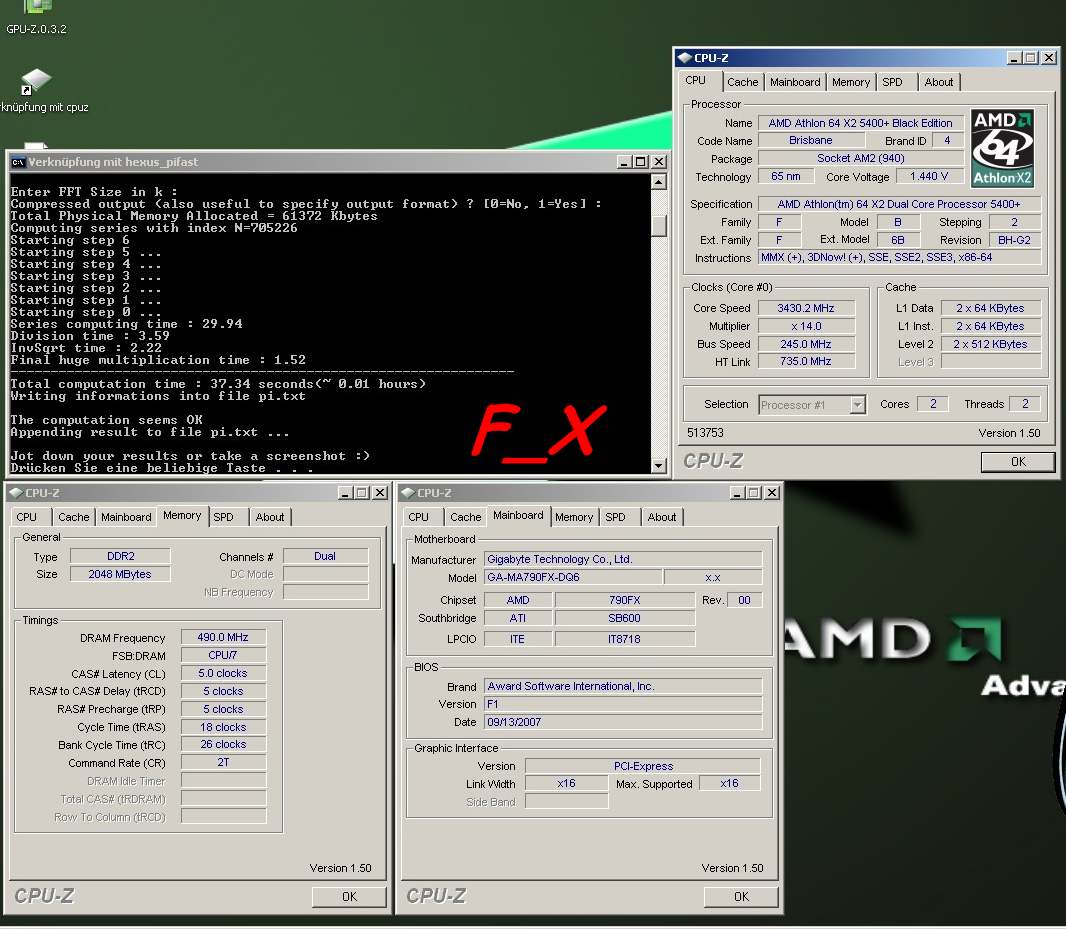Click the Graphic Interface Version PCI-Express
This screenshot has height=929, width=1066.
pyautogui.click(x=642, y=766)
